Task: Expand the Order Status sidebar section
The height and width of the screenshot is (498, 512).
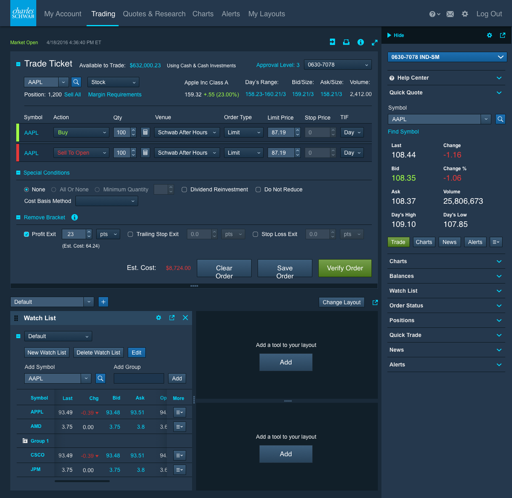Action: pos(446,305)
